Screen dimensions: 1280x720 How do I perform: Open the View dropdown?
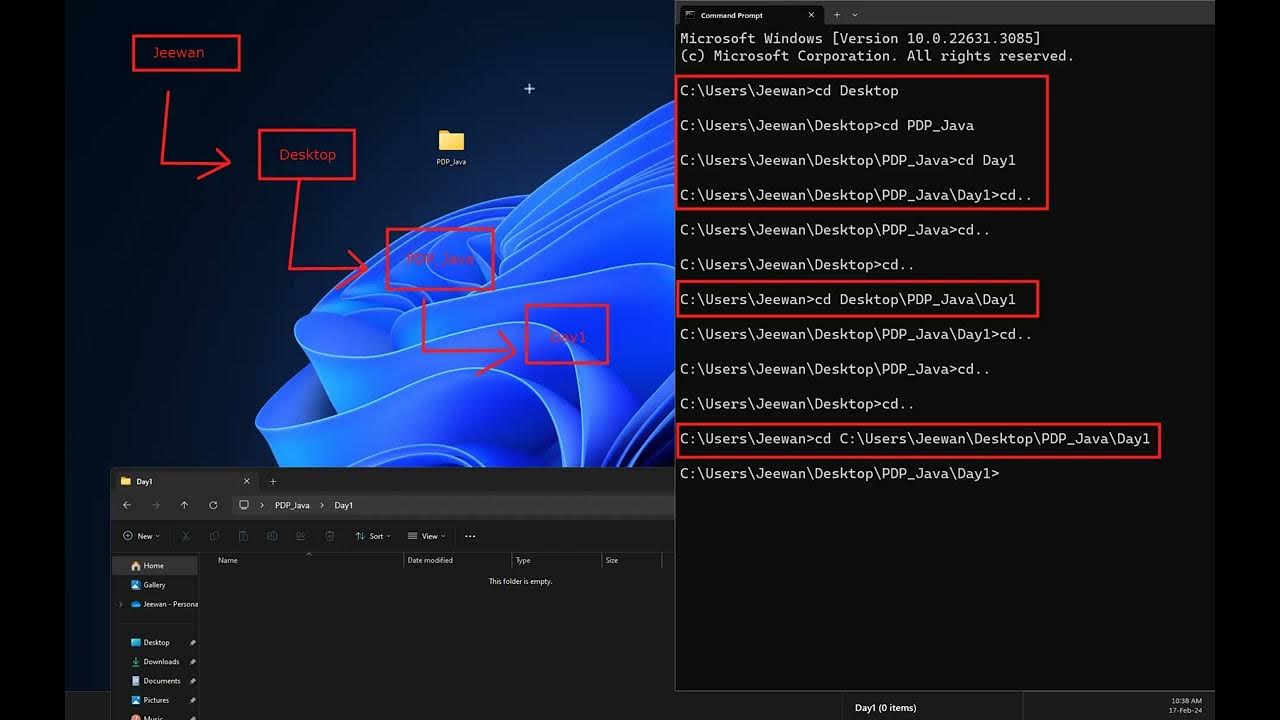point(426,536)
